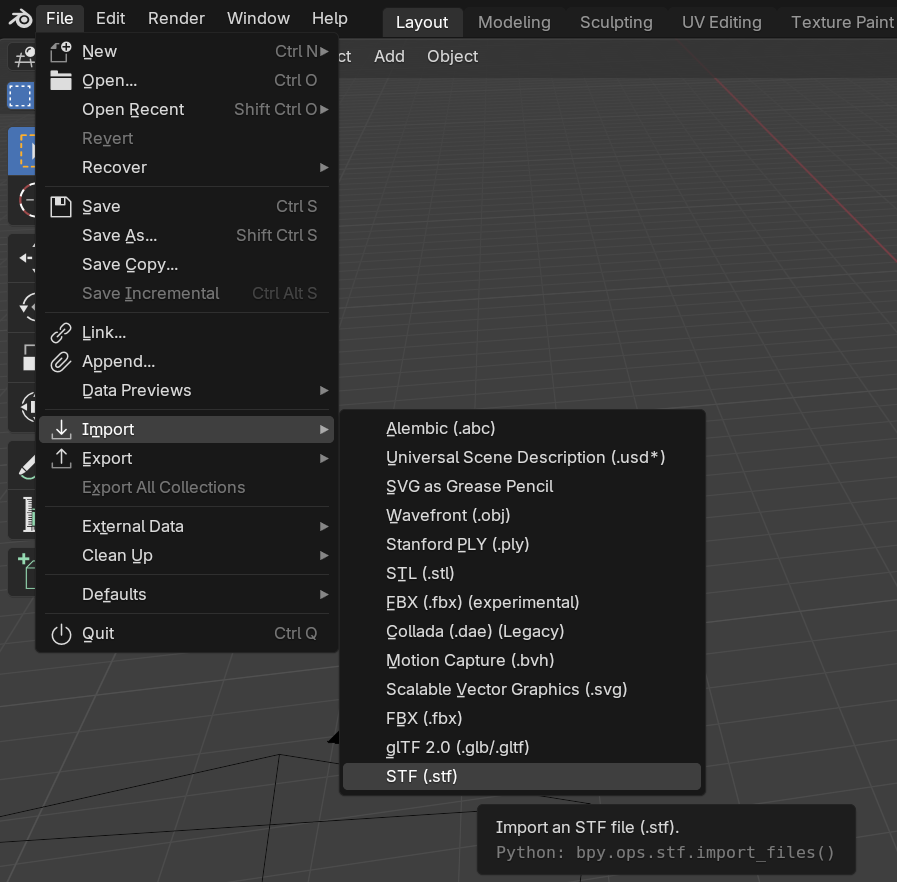Import Motion Capture (.bvh)
The width and height of the screenshot is (897, 882).
point(522,661)
